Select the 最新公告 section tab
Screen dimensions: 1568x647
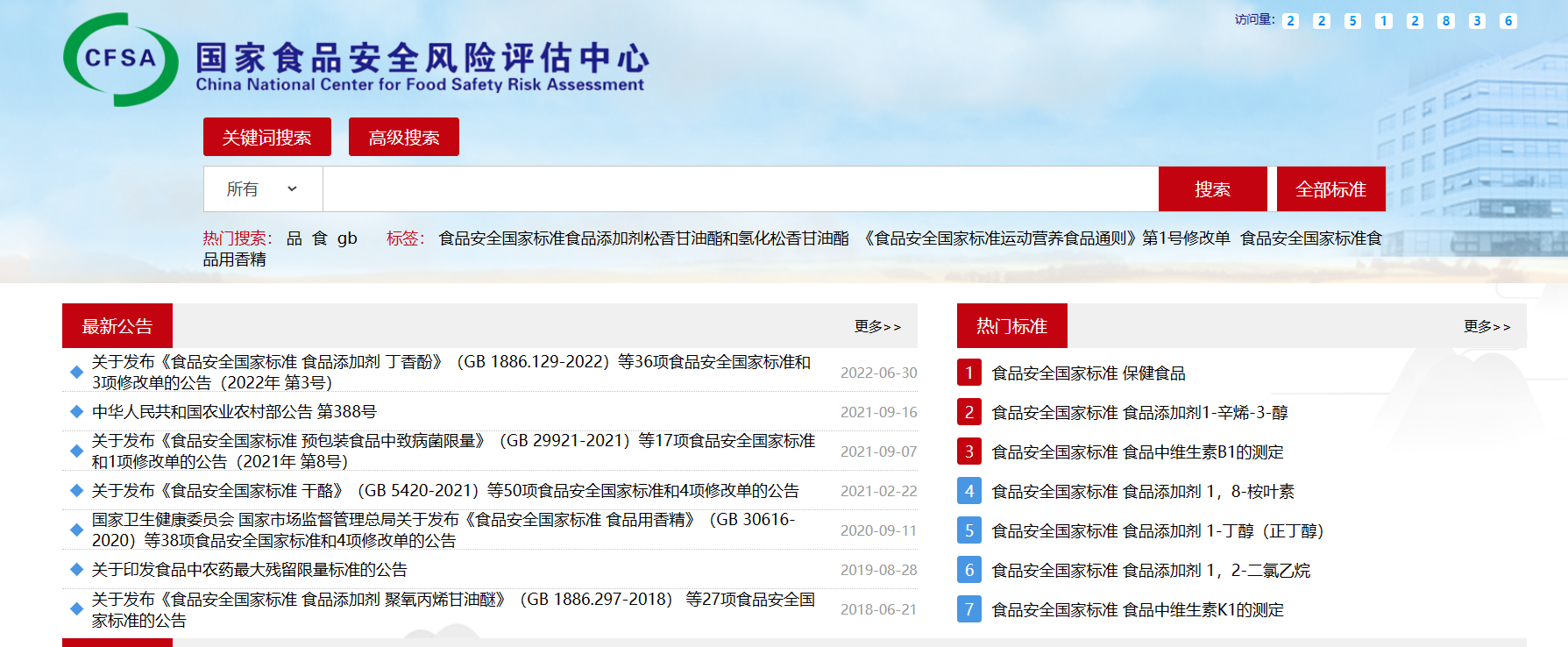point(117,326)
